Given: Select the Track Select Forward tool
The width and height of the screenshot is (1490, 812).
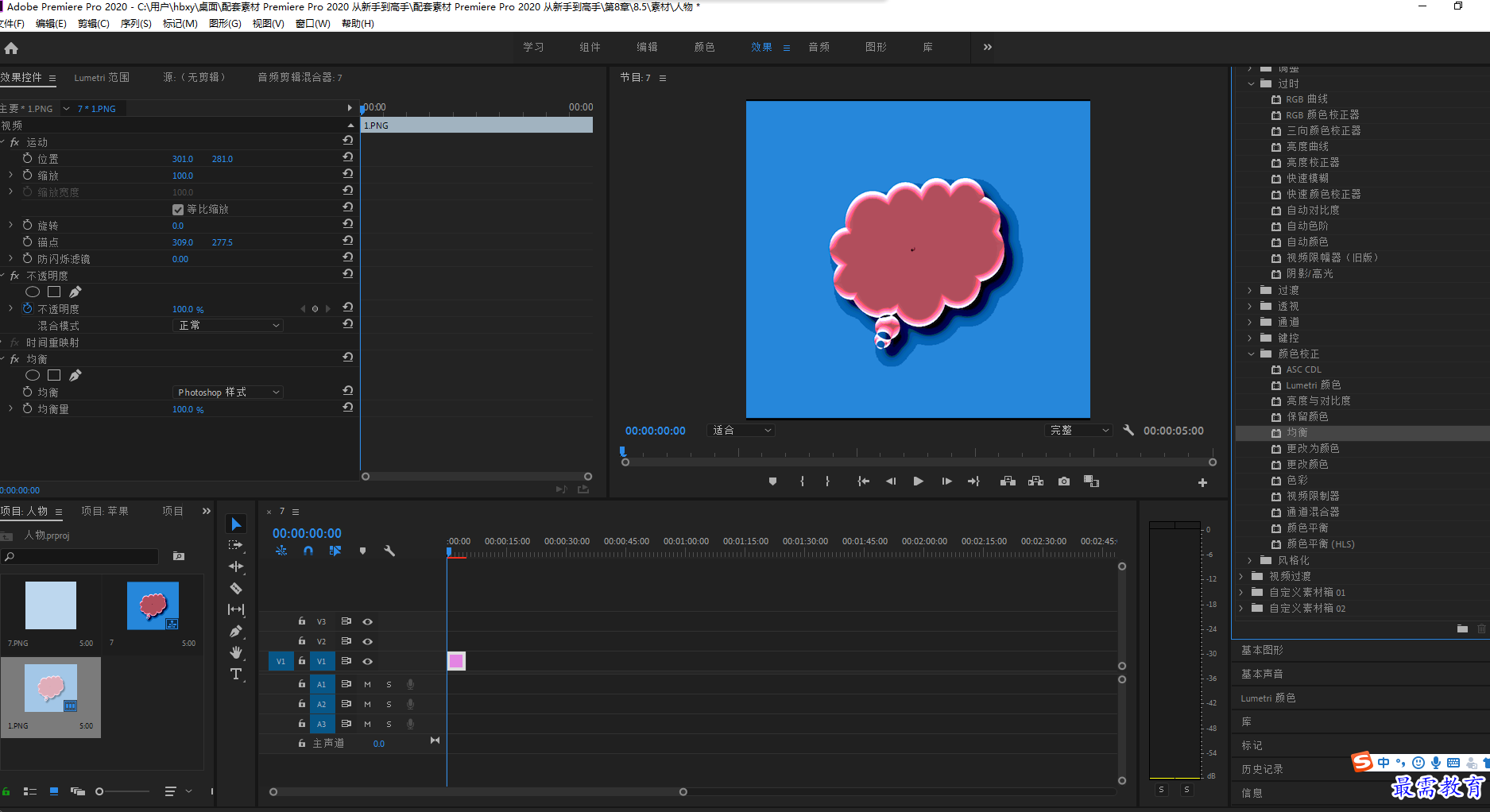Looking at the screenshot, I should [x=236, y=545].
